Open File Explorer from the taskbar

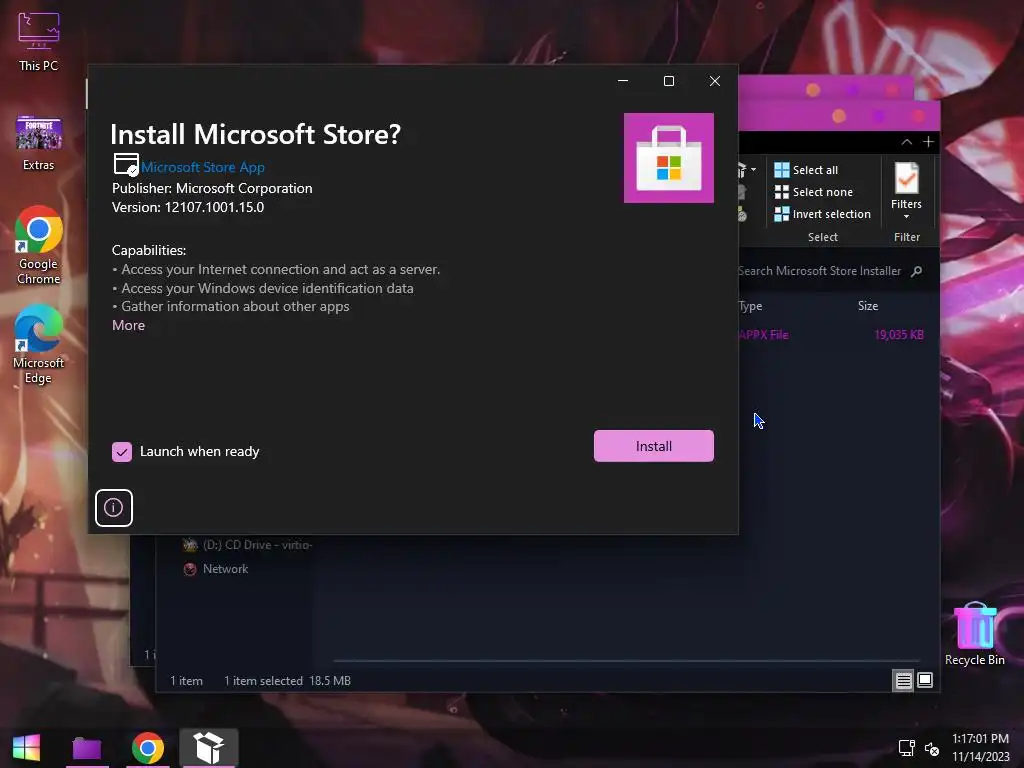click(x=87, y=748)
